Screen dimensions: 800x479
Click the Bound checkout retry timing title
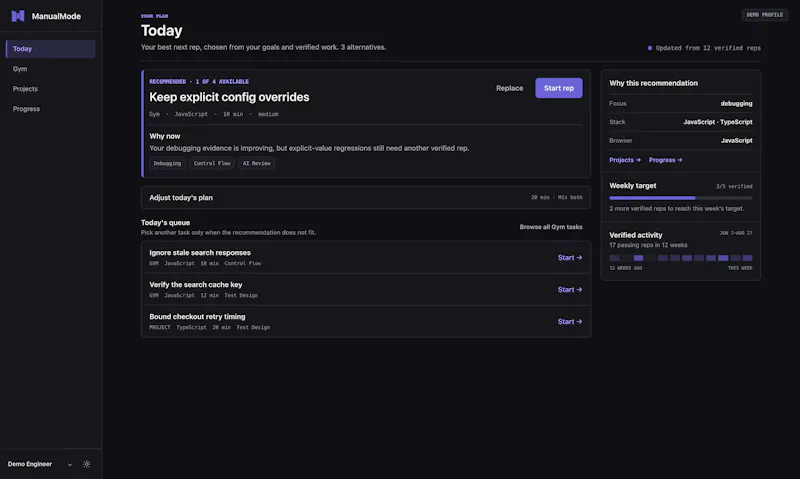pyautogui.click(x=197, y=317)
